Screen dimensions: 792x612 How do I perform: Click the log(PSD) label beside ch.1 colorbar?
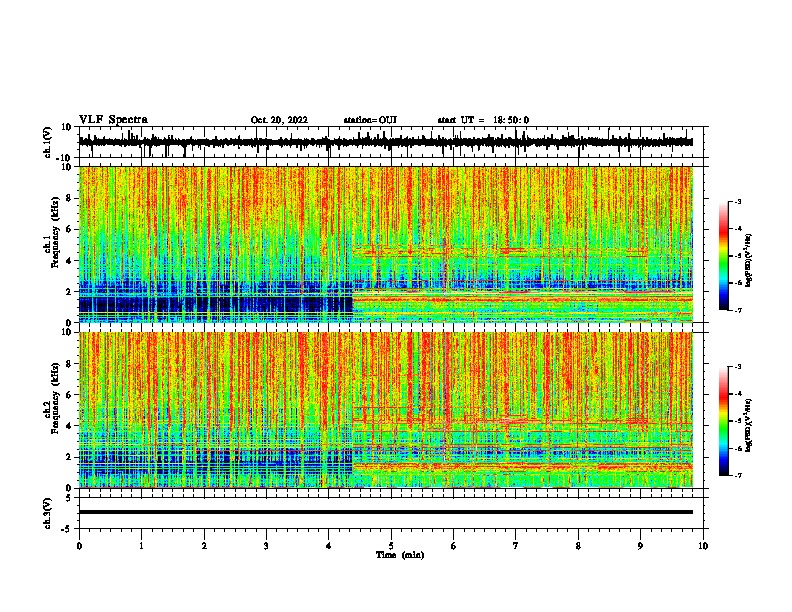pyautogui.click(x=748, y=260)
